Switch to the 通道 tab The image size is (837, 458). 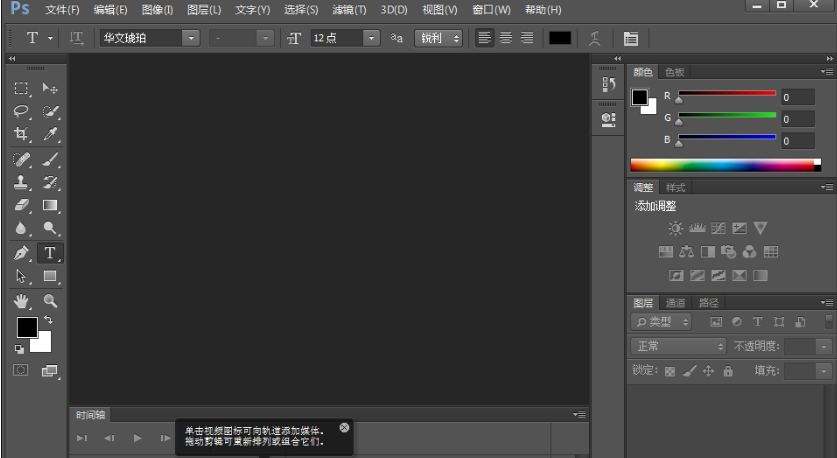click(x=675, y=303)
